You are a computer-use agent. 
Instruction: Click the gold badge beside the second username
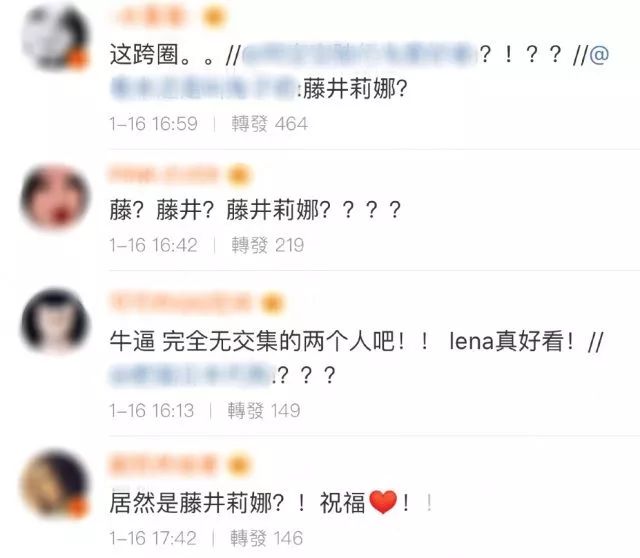click(x=240, y=176)
